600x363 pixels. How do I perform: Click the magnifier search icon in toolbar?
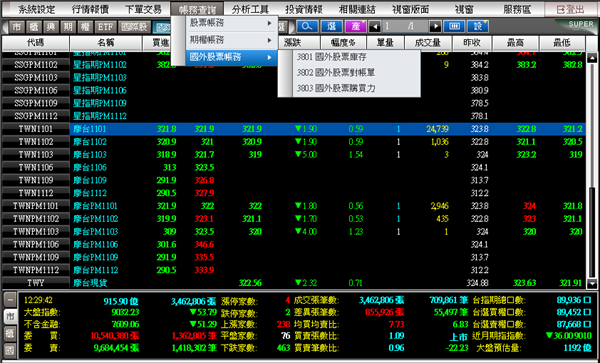pos(307,26)
